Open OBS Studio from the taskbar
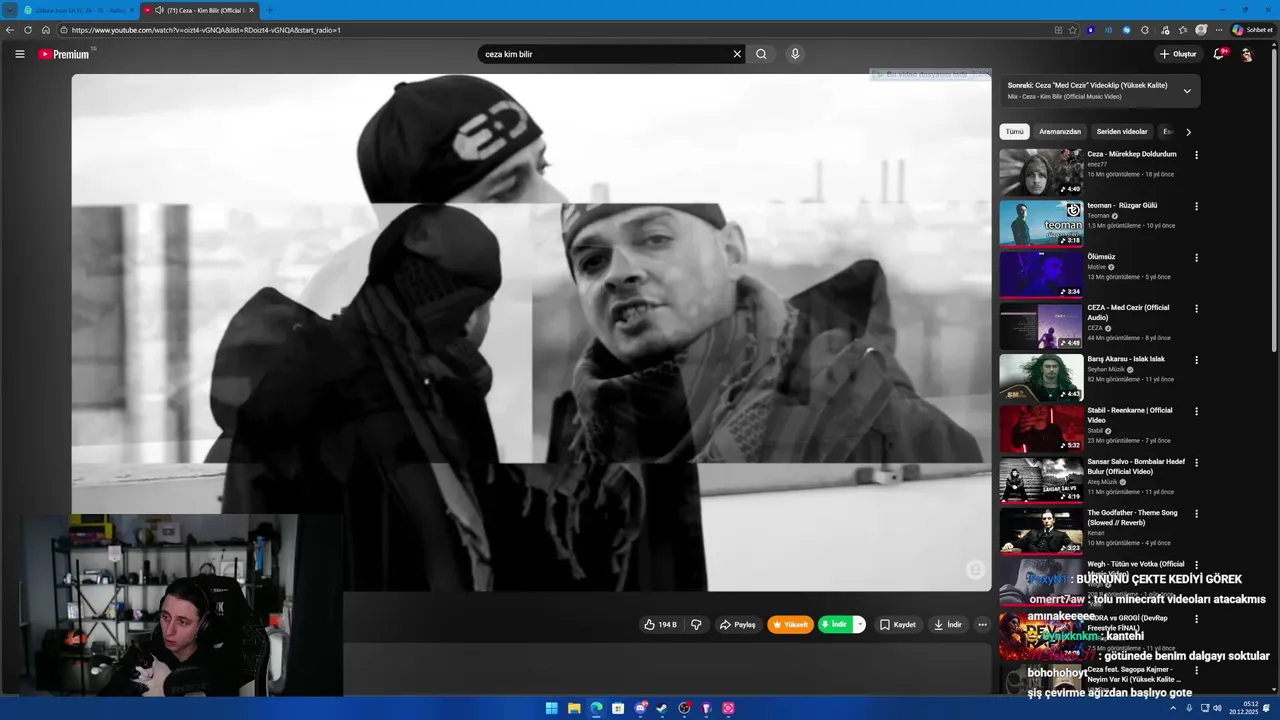Screen dimensions: 1280x720 [x=684, y=708]
